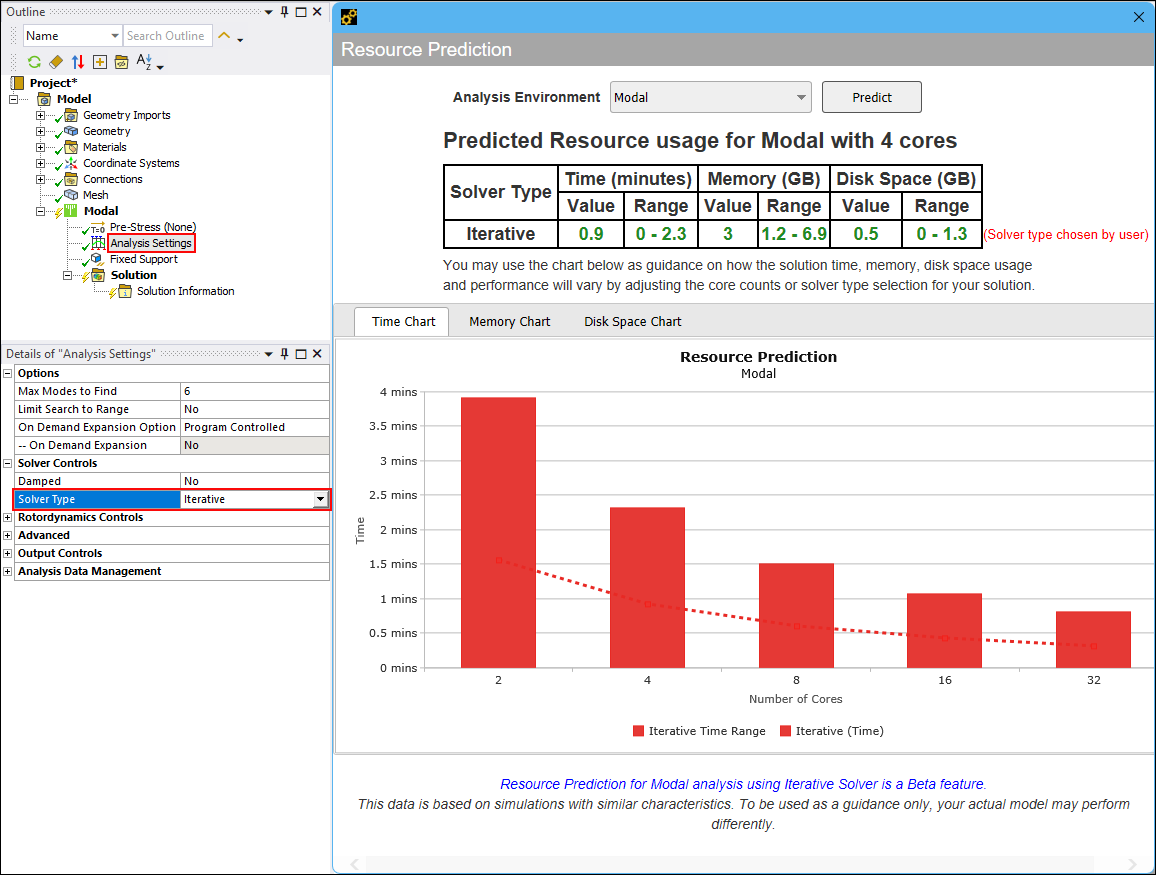Screen dimensions: 1156x875
Task: Switch to the Memory Chart tab
Action: (x=509, y=321)
